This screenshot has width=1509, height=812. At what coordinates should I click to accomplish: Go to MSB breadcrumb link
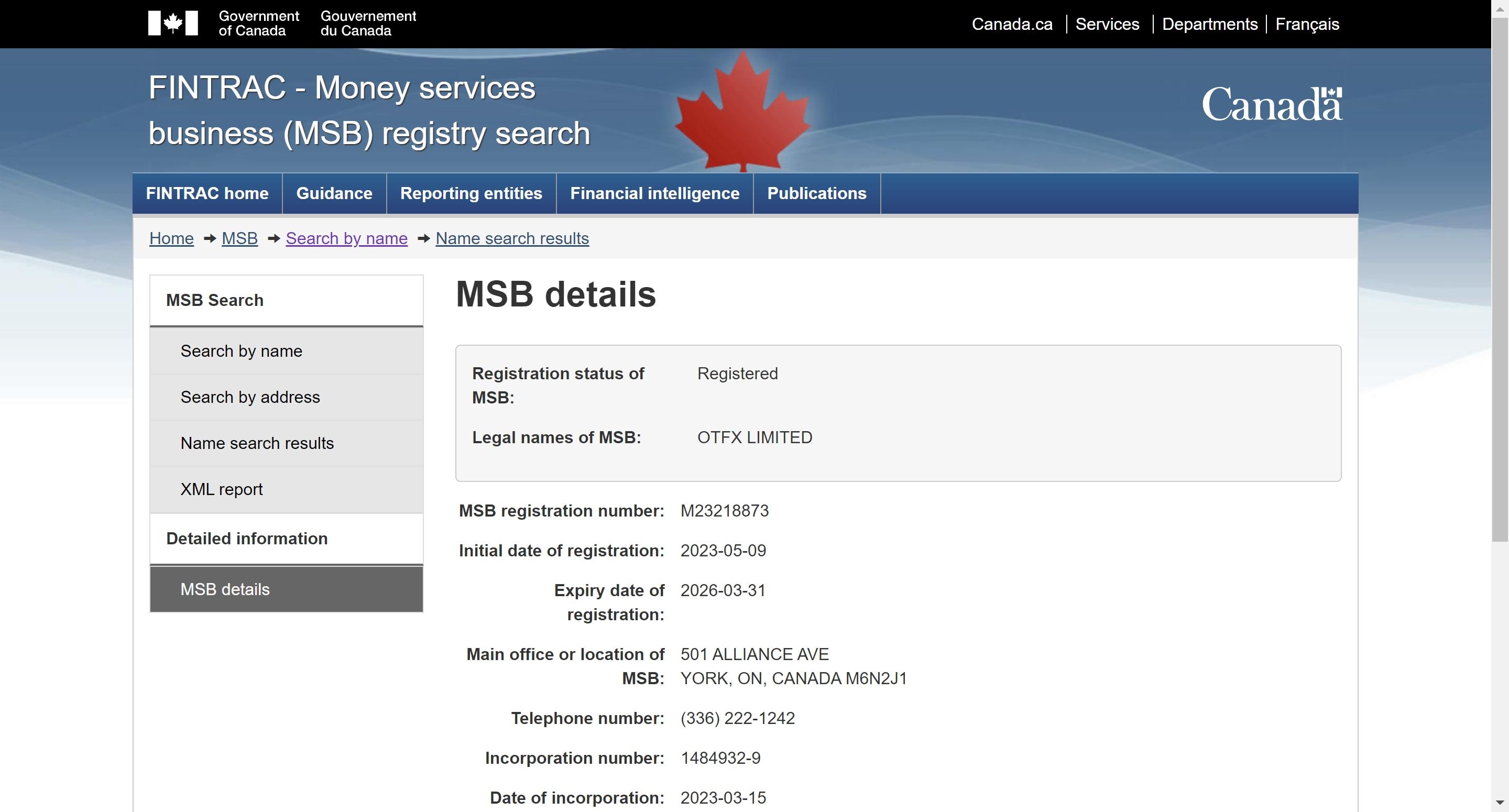click(x=239, y=238)
